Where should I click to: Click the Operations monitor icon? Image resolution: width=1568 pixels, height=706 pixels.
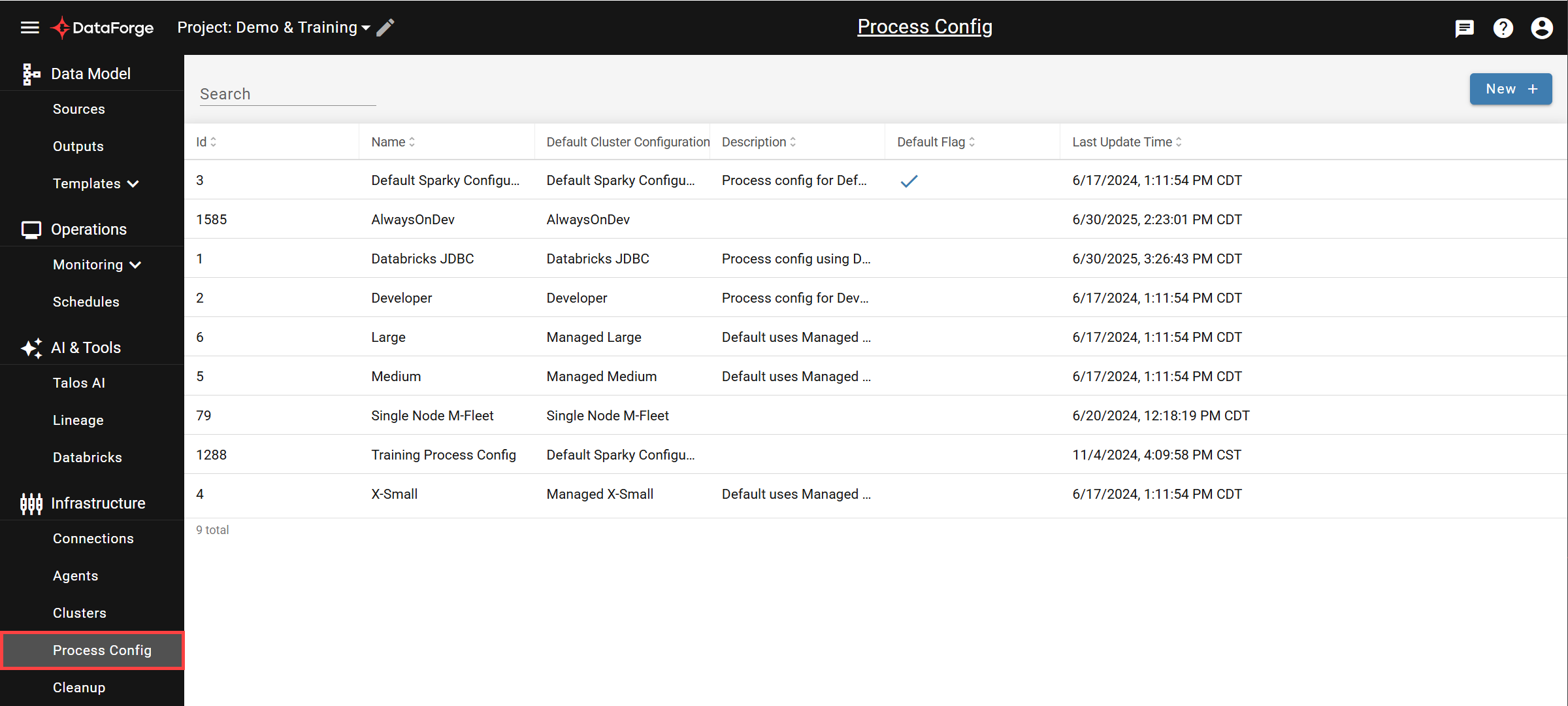(x=31, y=229)
